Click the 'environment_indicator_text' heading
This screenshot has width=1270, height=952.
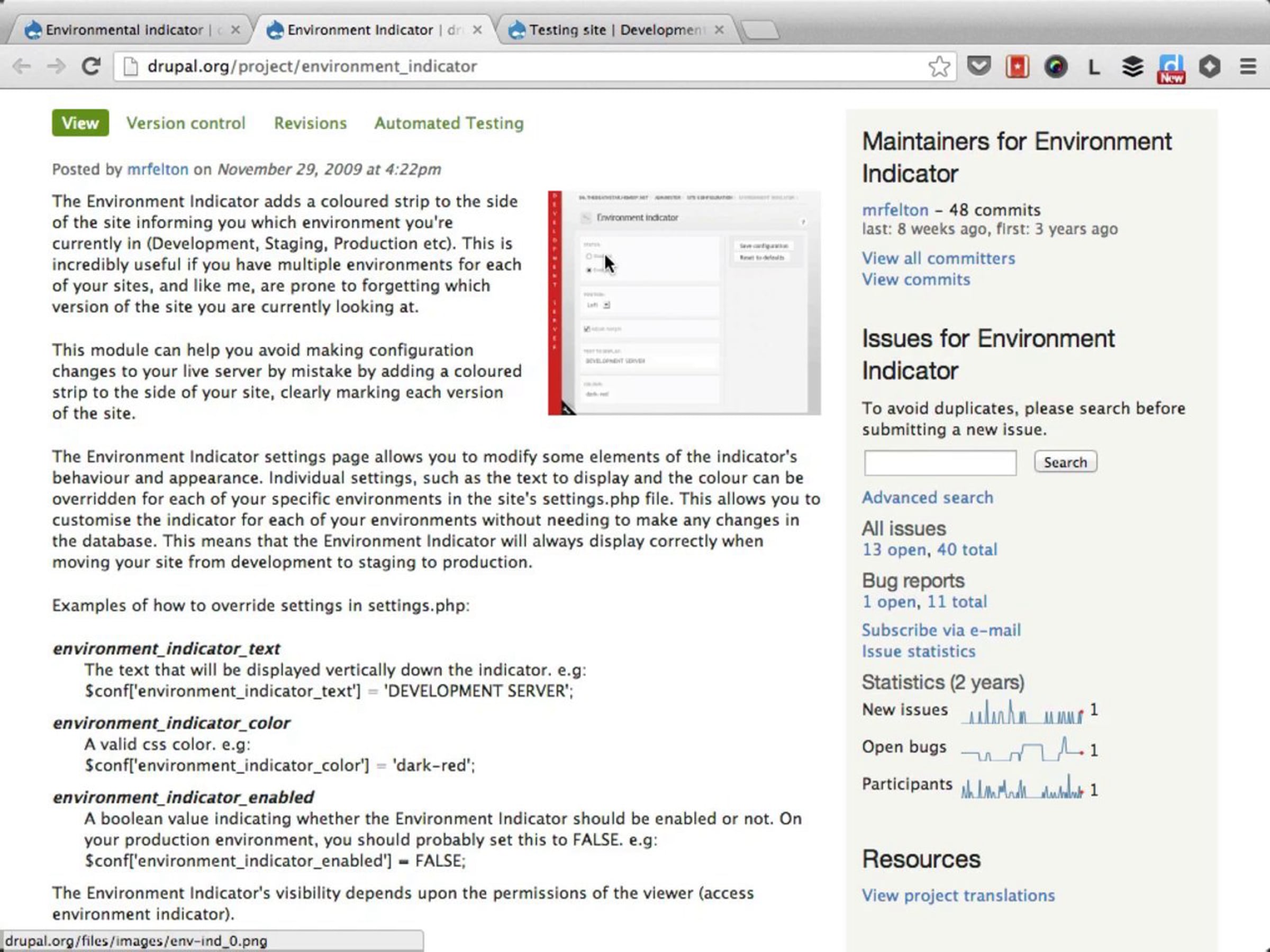[x=167, y=649]
